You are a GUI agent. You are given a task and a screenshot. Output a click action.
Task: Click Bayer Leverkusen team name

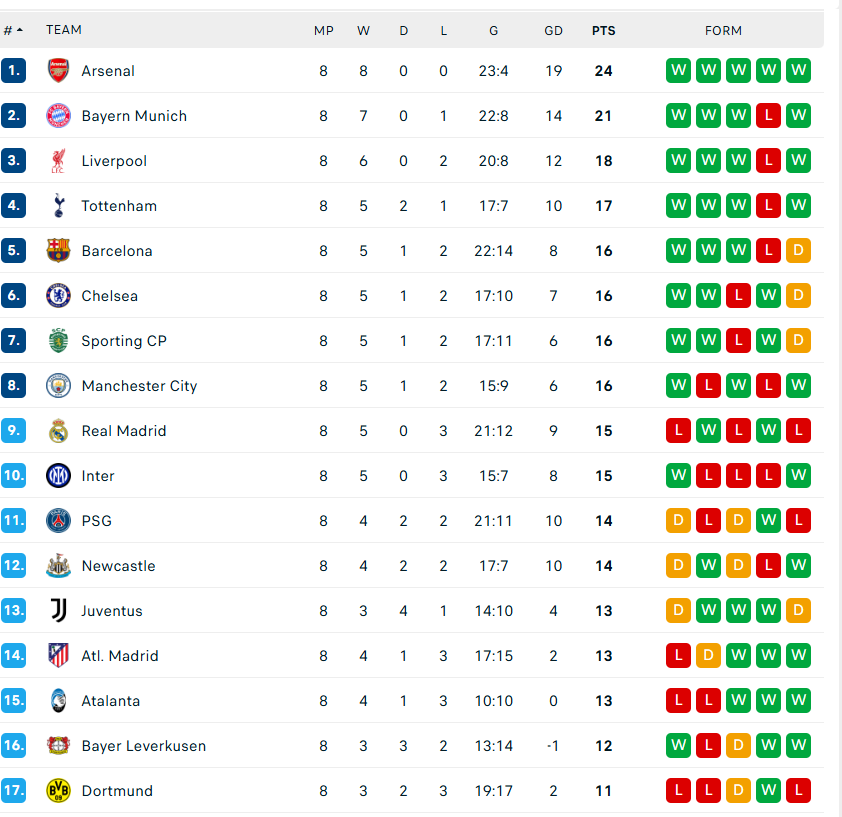tap(143, 746)
